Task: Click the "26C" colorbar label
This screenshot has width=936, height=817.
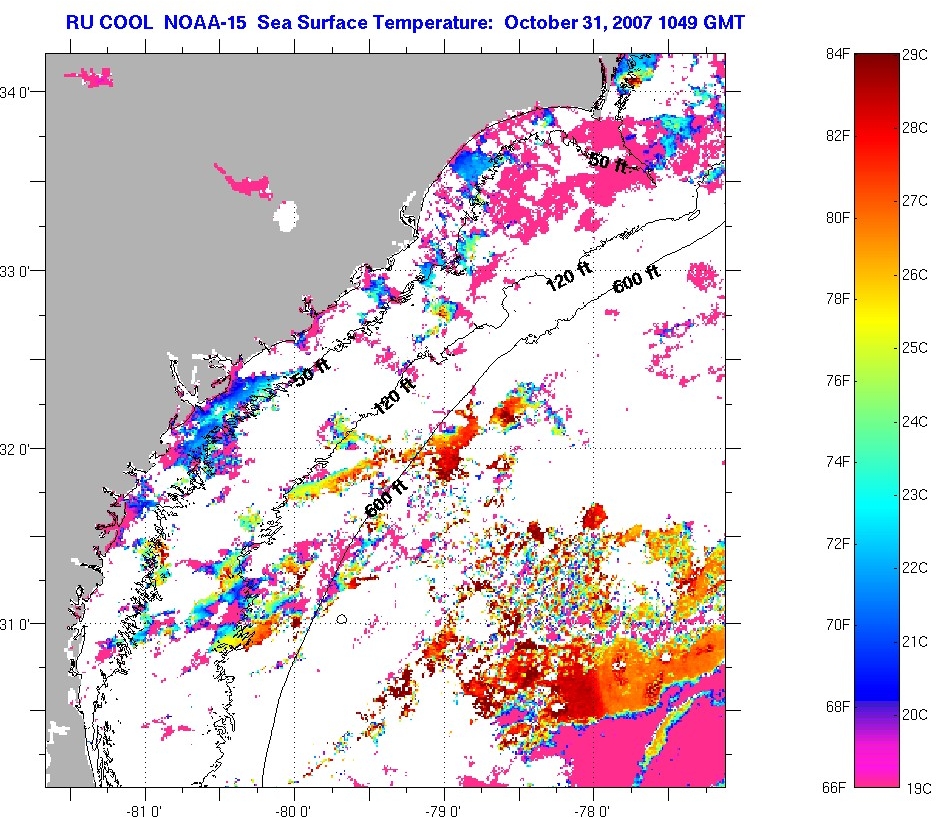Action: tap(915, 275)
